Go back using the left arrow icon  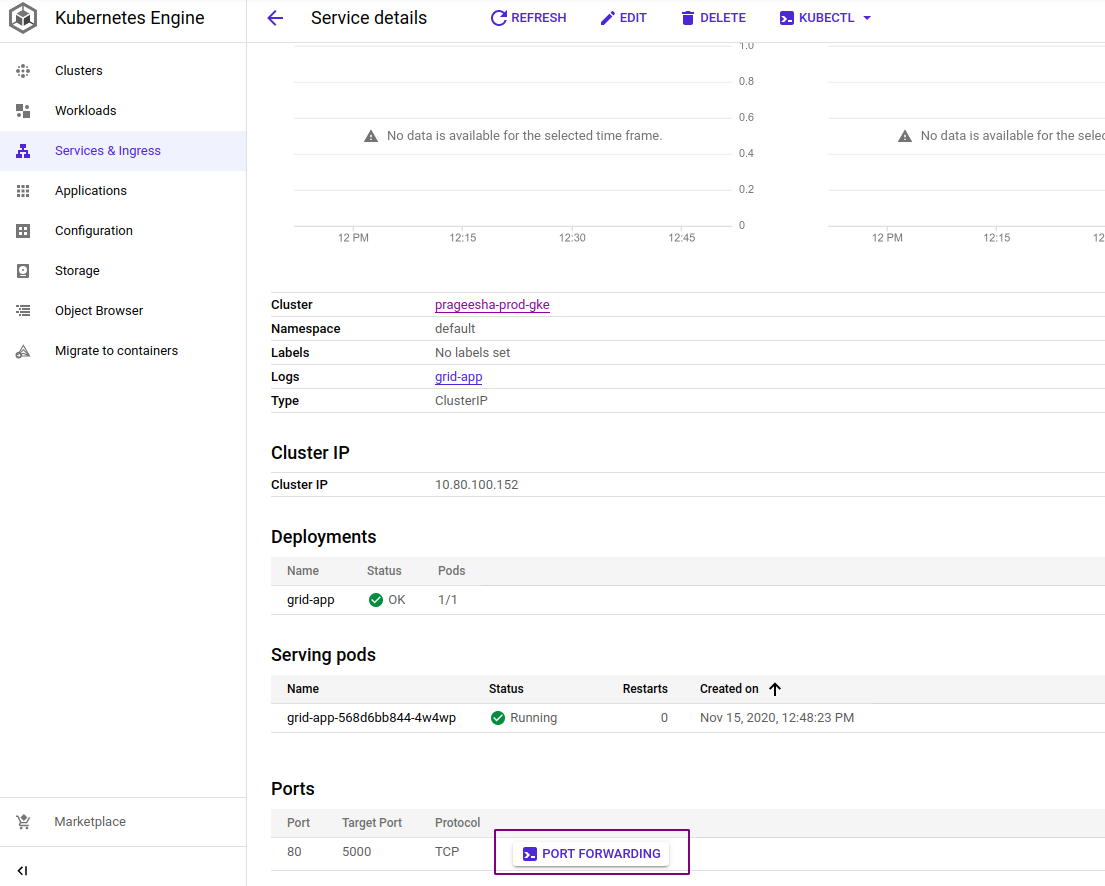[275, 18]
